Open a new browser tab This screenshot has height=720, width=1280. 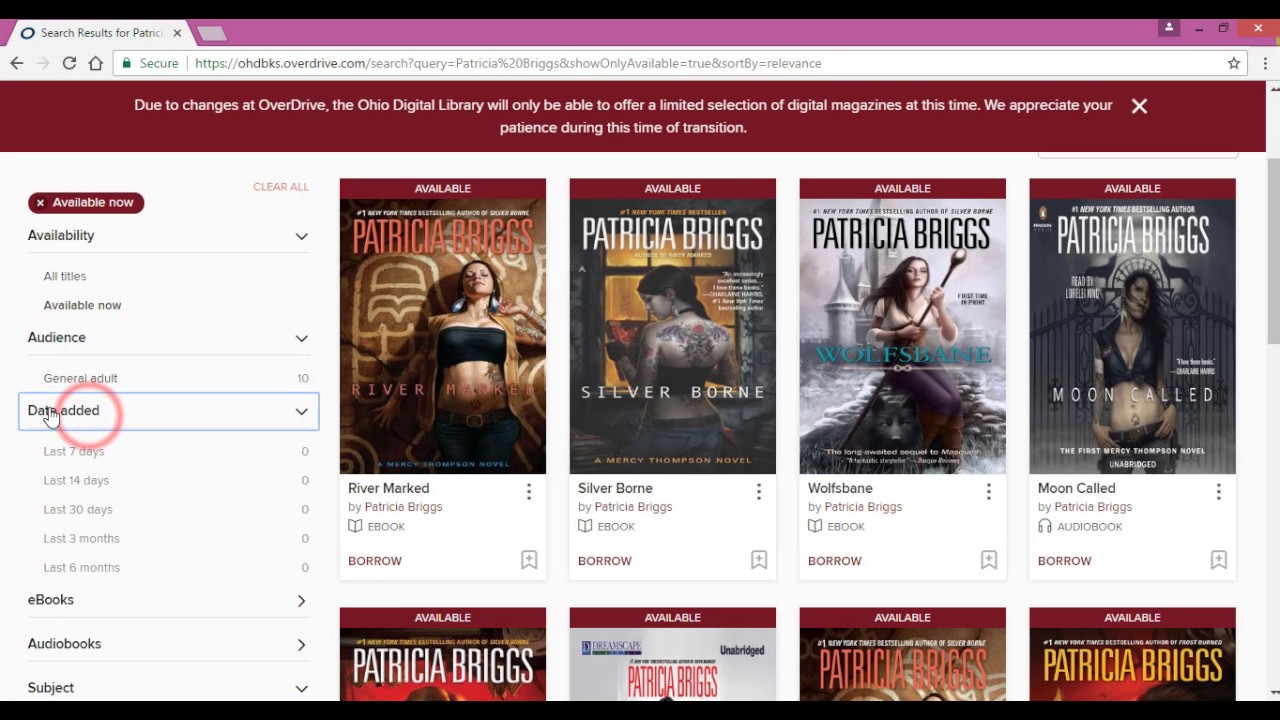pos(211,34)
